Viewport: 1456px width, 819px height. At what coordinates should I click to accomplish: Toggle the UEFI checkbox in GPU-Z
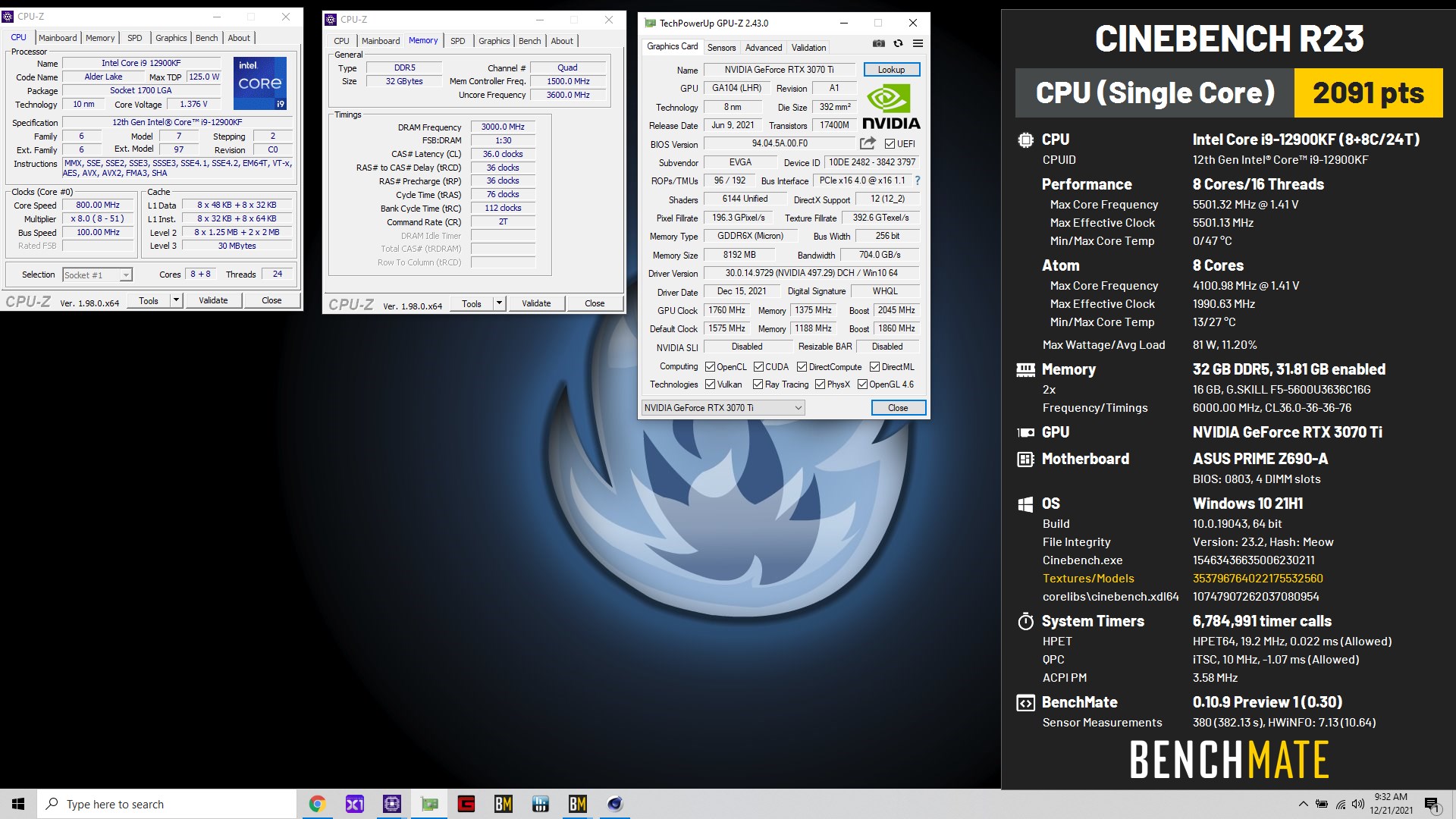[x=890, y=143]
